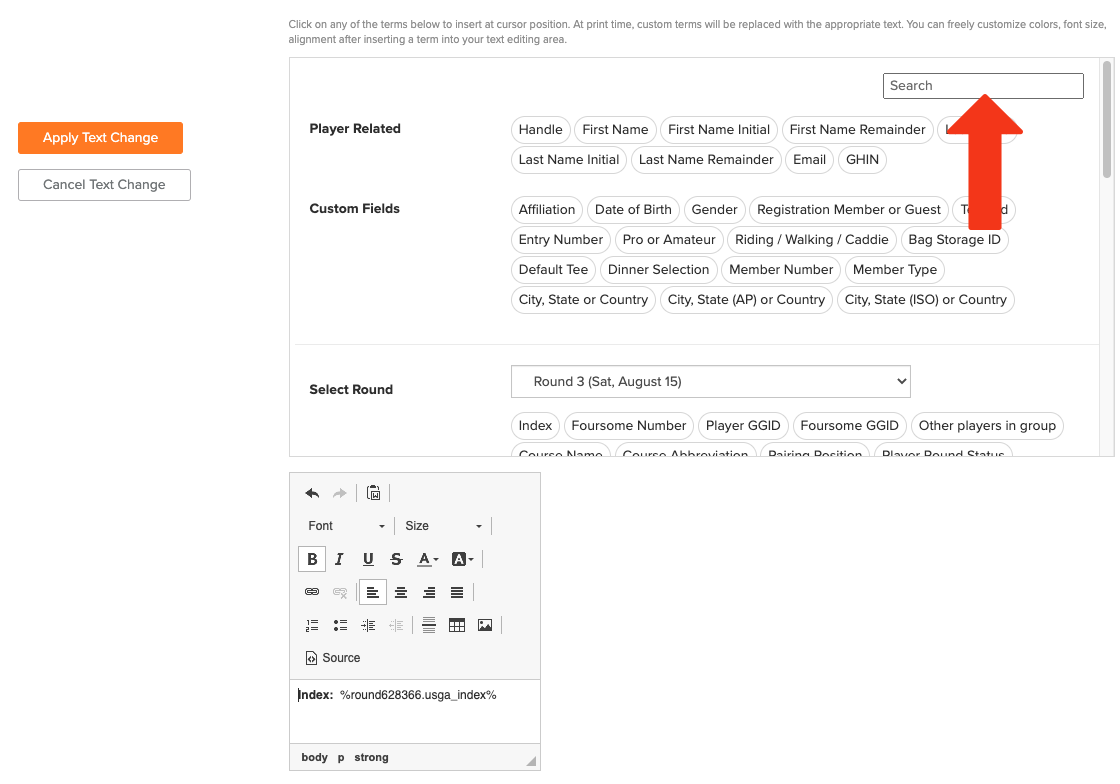Viewport: 1120px width, 784px height.
Task: Increase indent in the editor
Action: 368,625
